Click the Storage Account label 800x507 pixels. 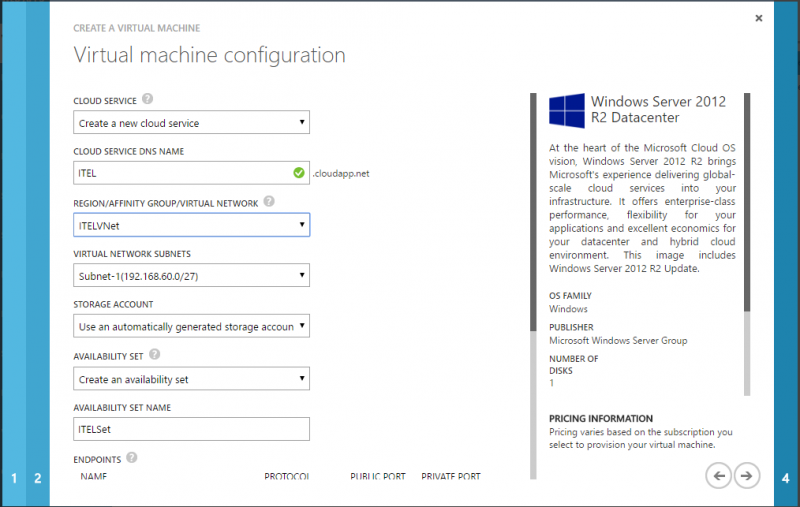tap(113, 305)
